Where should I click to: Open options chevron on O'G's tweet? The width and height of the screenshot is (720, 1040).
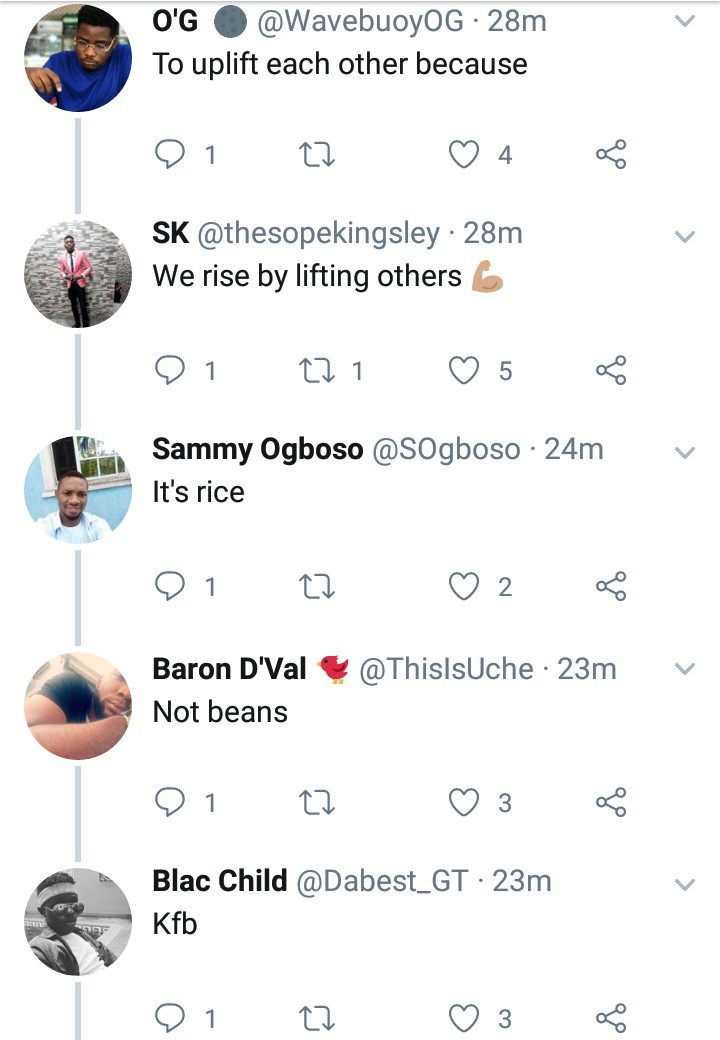click(685, 21)
